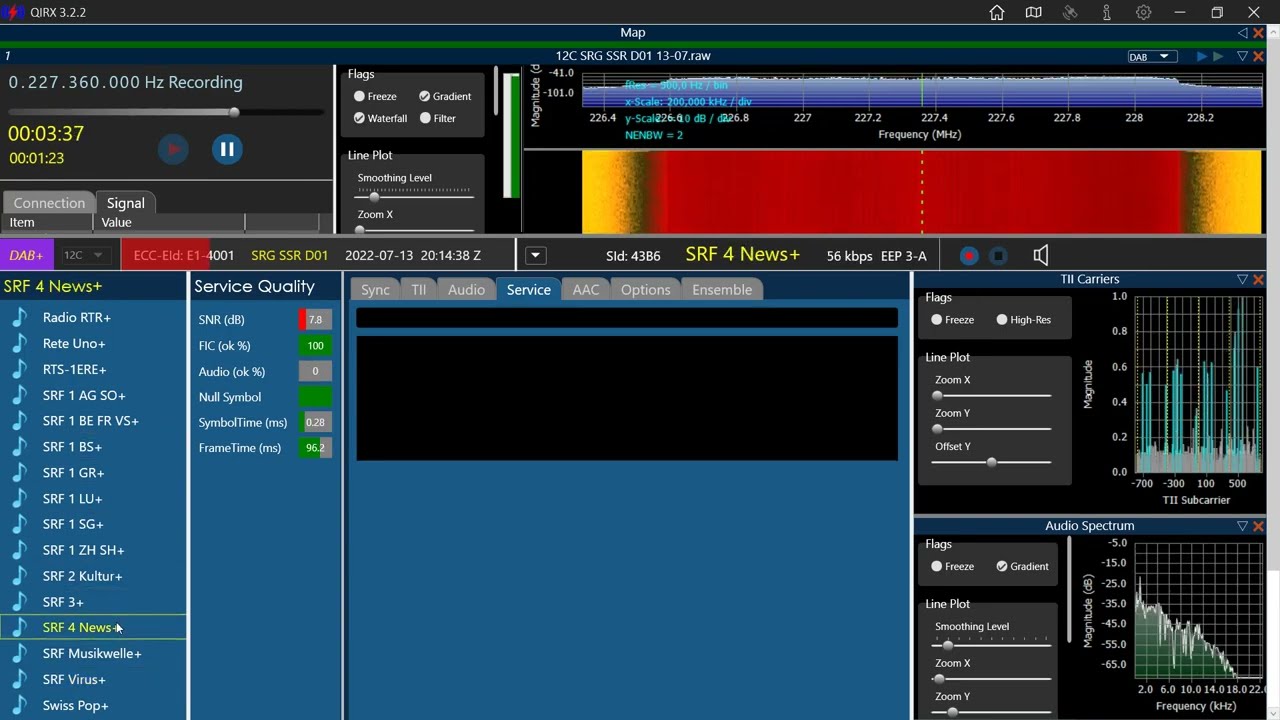Screen dimensions: 1280x720
Task: Click the recording playback position slider
Action: tap(166, 112)
